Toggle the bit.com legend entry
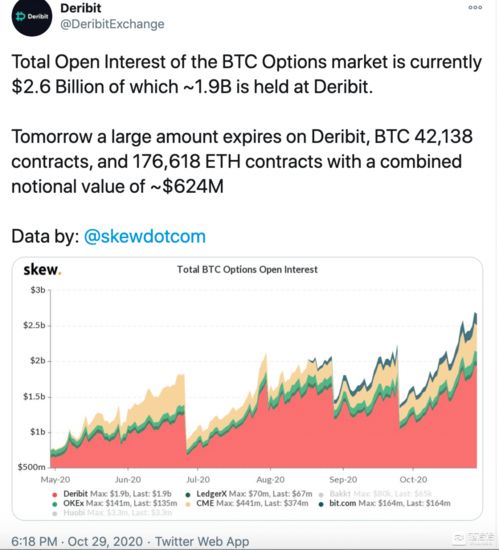 [x=384, y=503]
